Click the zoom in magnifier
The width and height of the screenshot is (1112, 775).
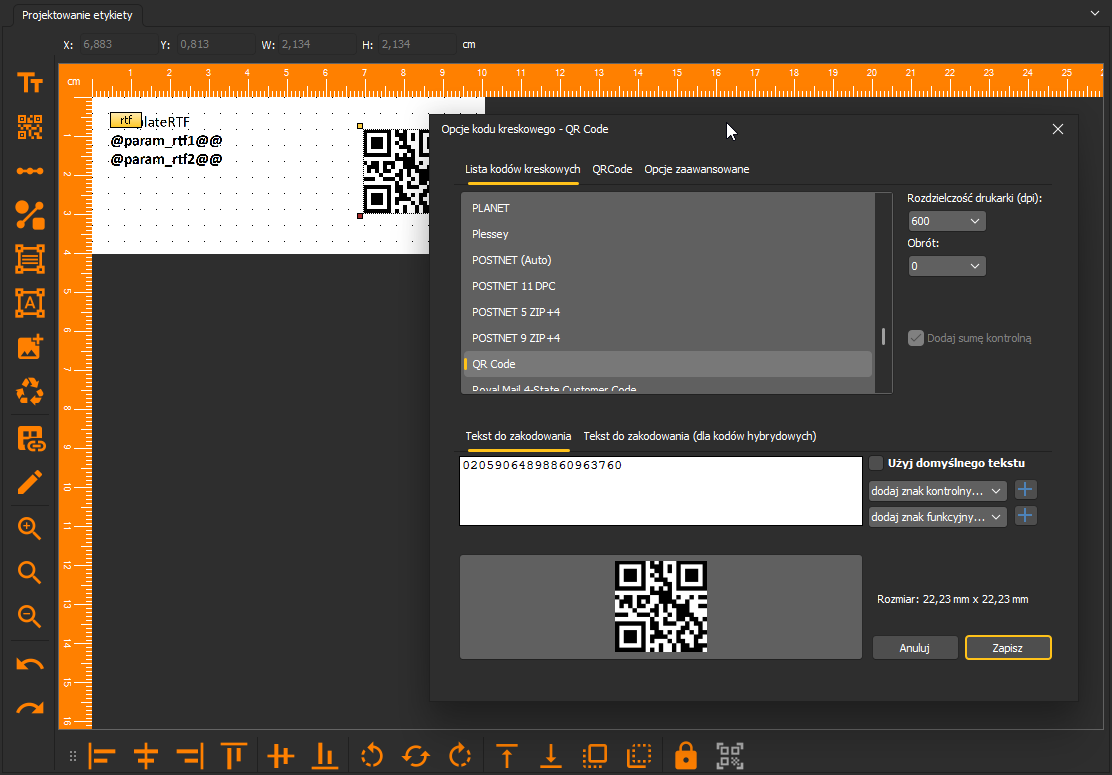[29, 528]
